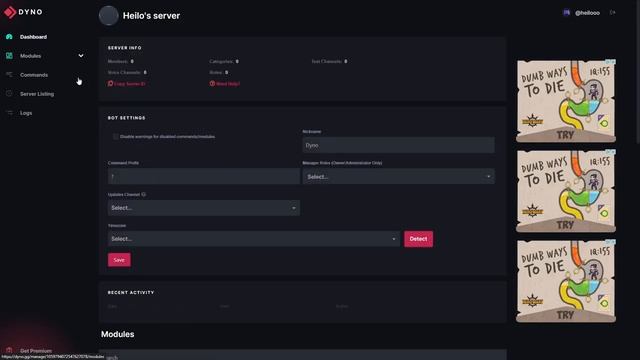Click the red Save button
The width and height of the screenshot is (640, 360).
pyautogui.click(x=119, y=260)
